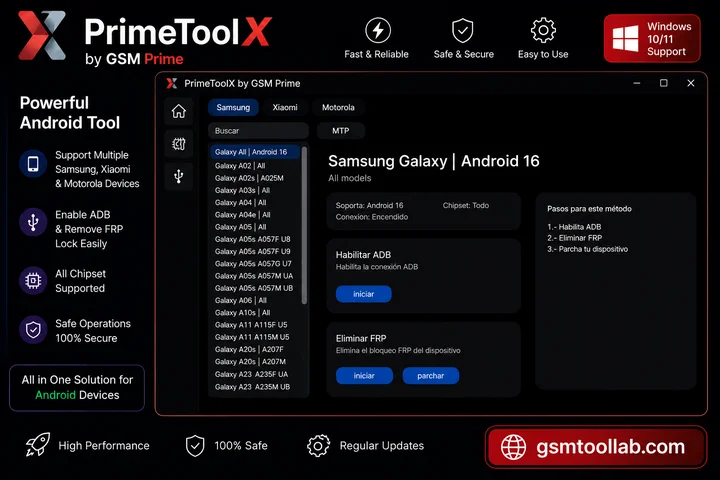Select the MTP mode tab

(341, 131)
